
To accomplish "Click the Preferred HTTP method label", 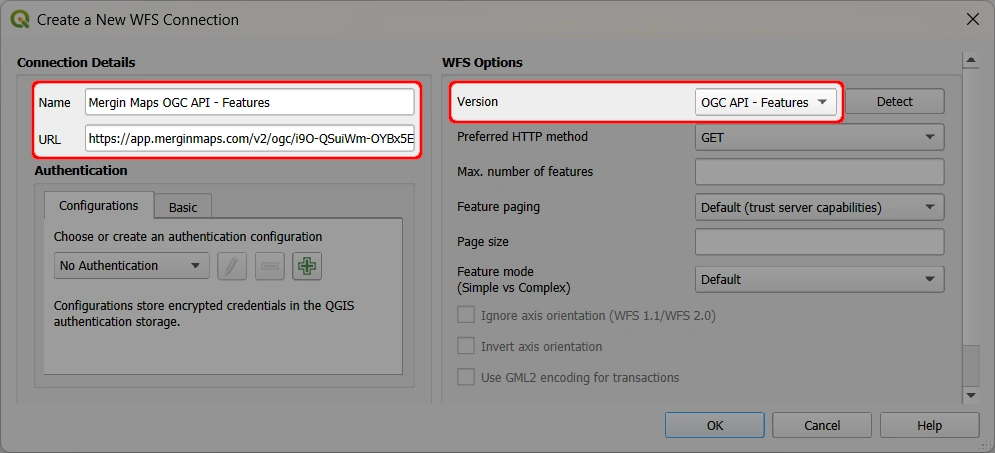I will point(522,136).
